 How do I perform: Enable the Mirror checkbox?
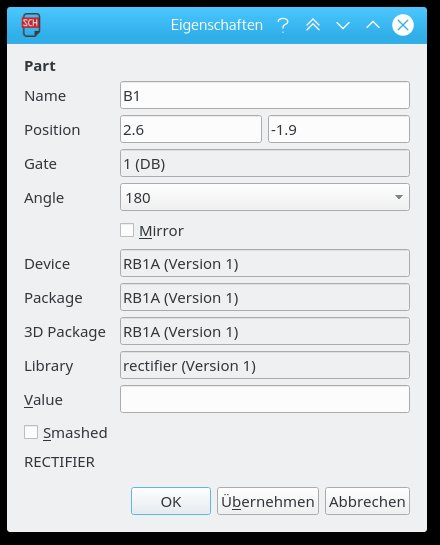click(127, 230)
